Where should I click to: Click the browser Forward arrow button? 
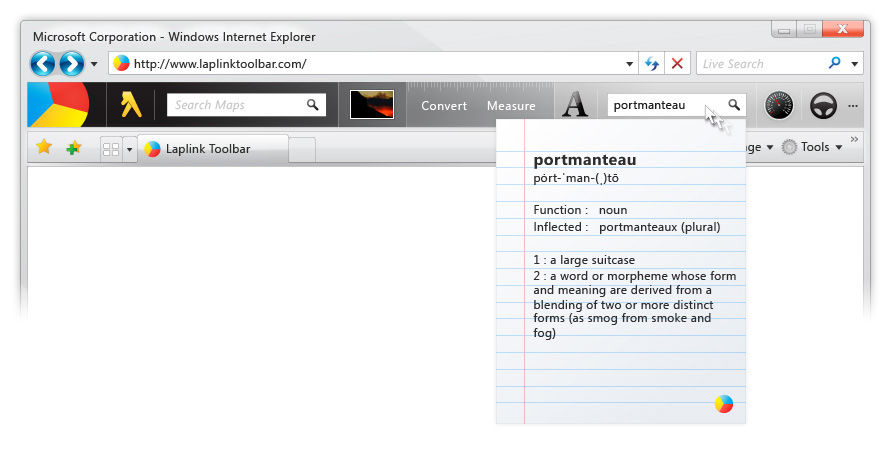tap(71, 64)
